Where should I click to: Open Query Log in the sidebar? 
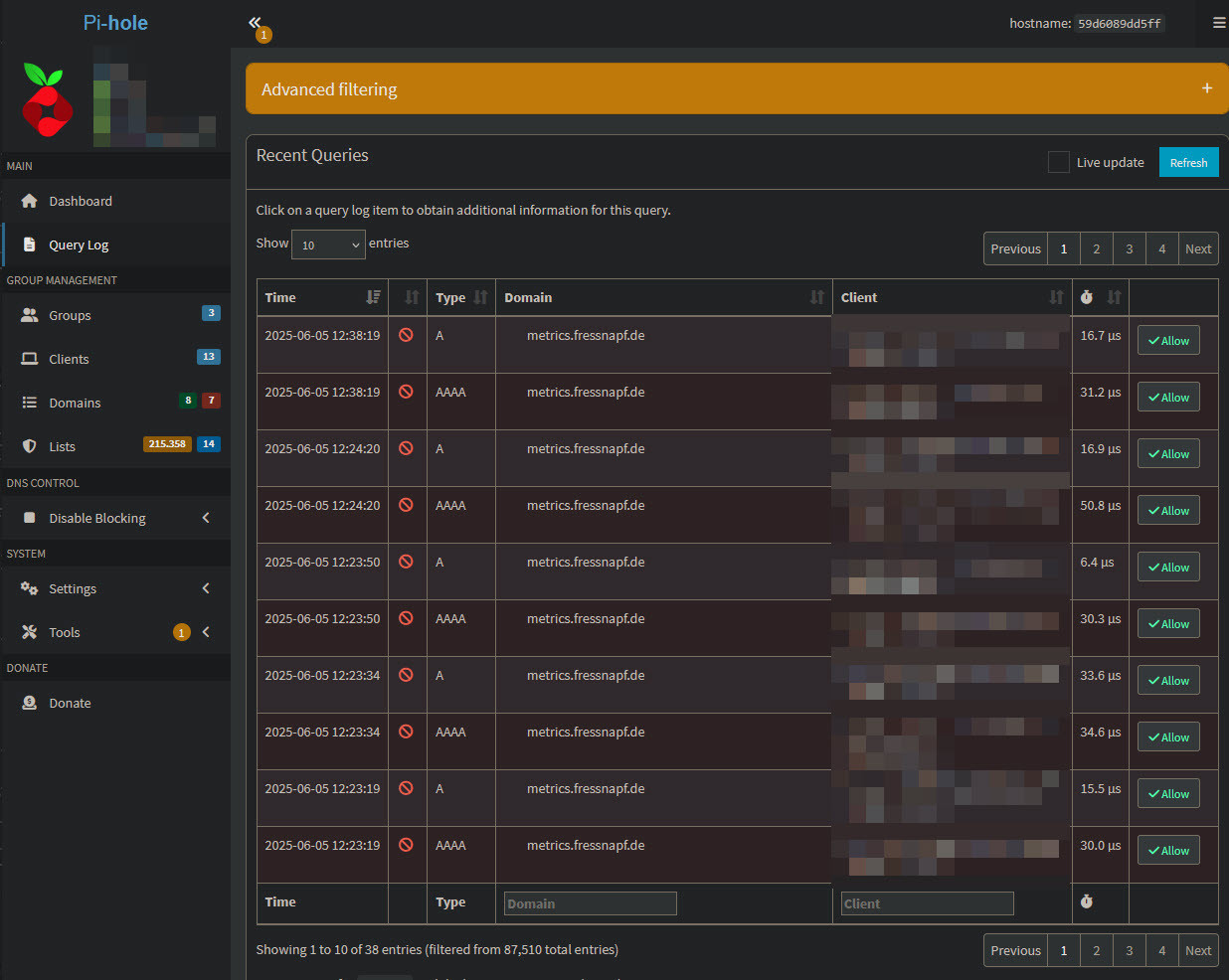(79, 245)
